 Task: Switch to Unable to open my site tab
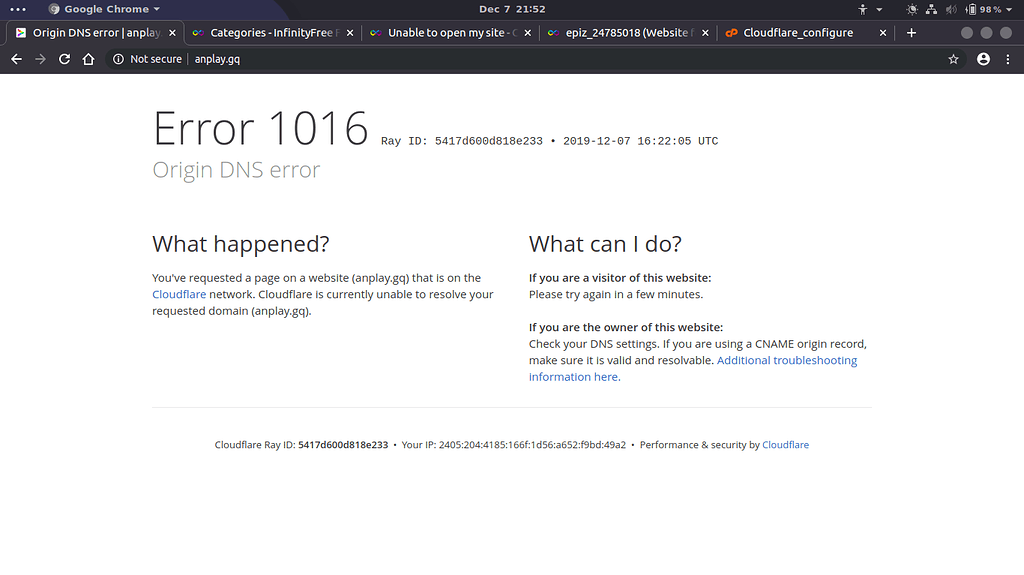point(450,33)
